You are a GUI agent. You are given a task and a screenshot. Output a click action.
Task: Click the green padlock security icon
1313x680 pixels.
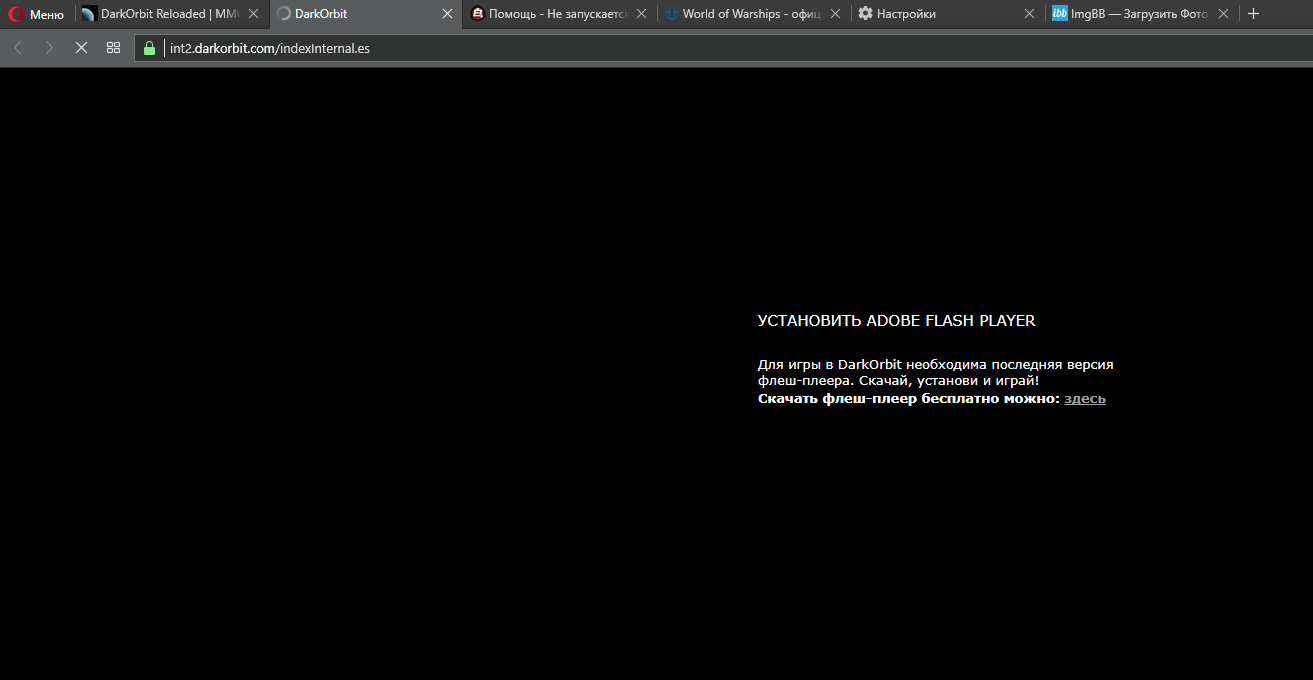pos(150,48)
